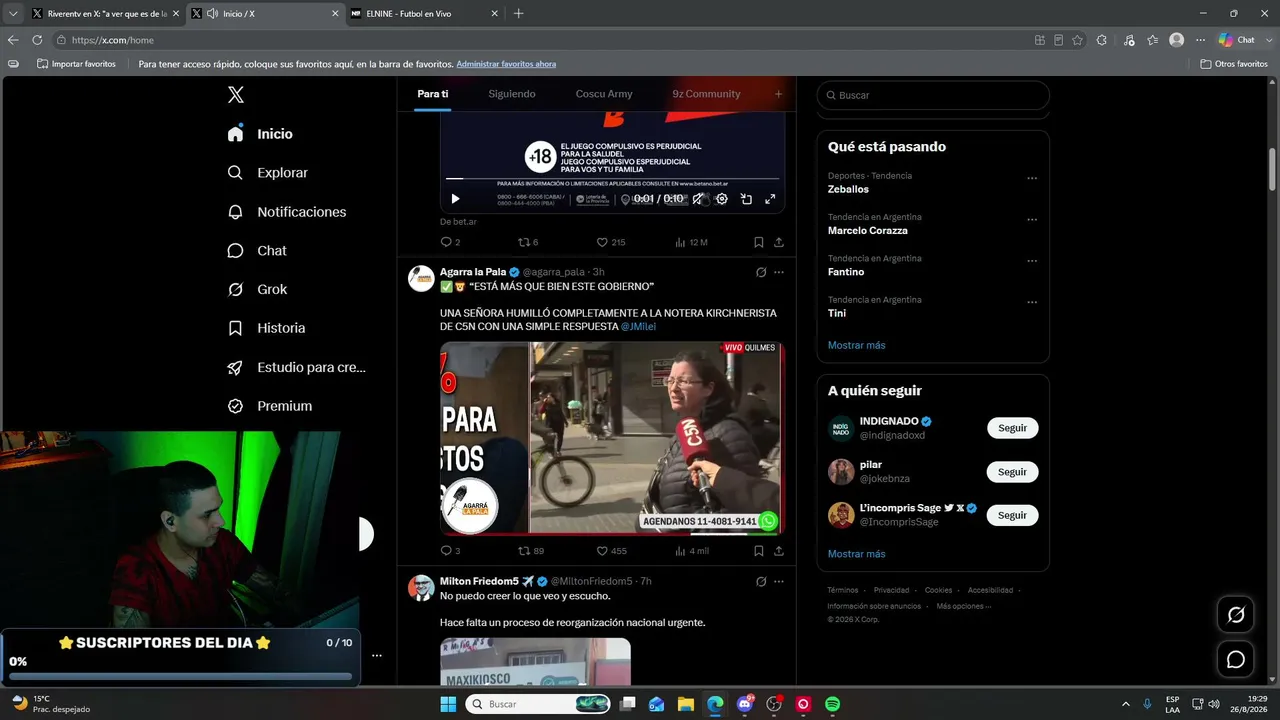Share the bet.ar video post
Viewport: 1280px width, 720px height.
779,242
